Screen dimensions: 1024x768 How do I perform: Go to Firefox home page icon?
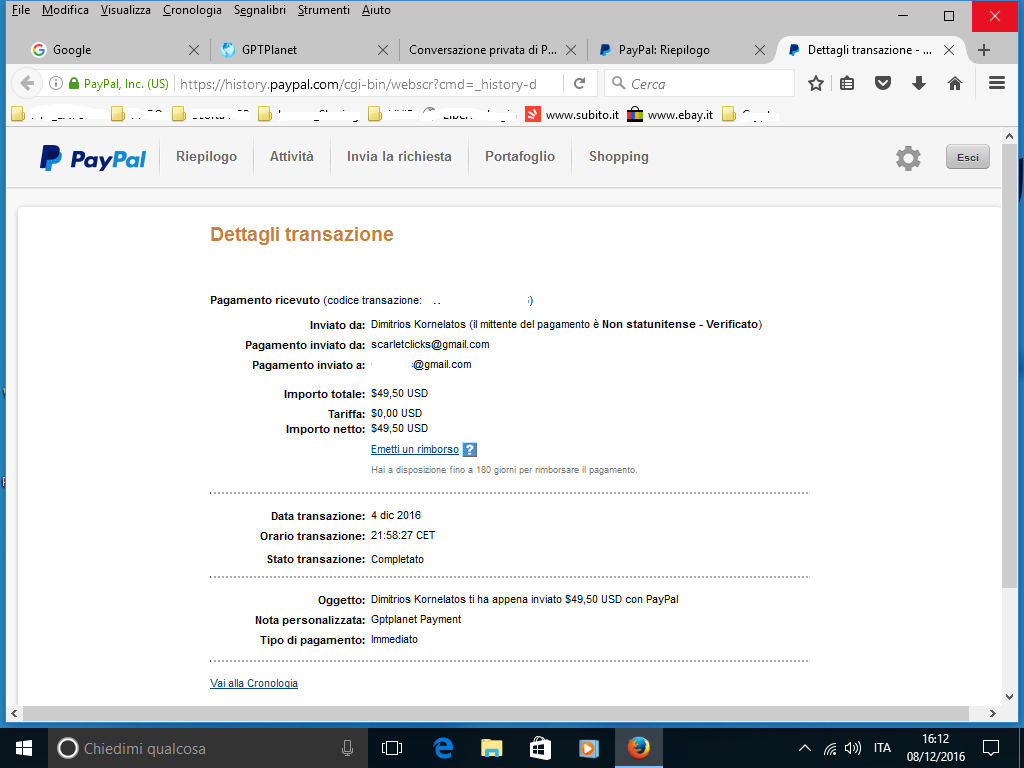click(955, 84)
